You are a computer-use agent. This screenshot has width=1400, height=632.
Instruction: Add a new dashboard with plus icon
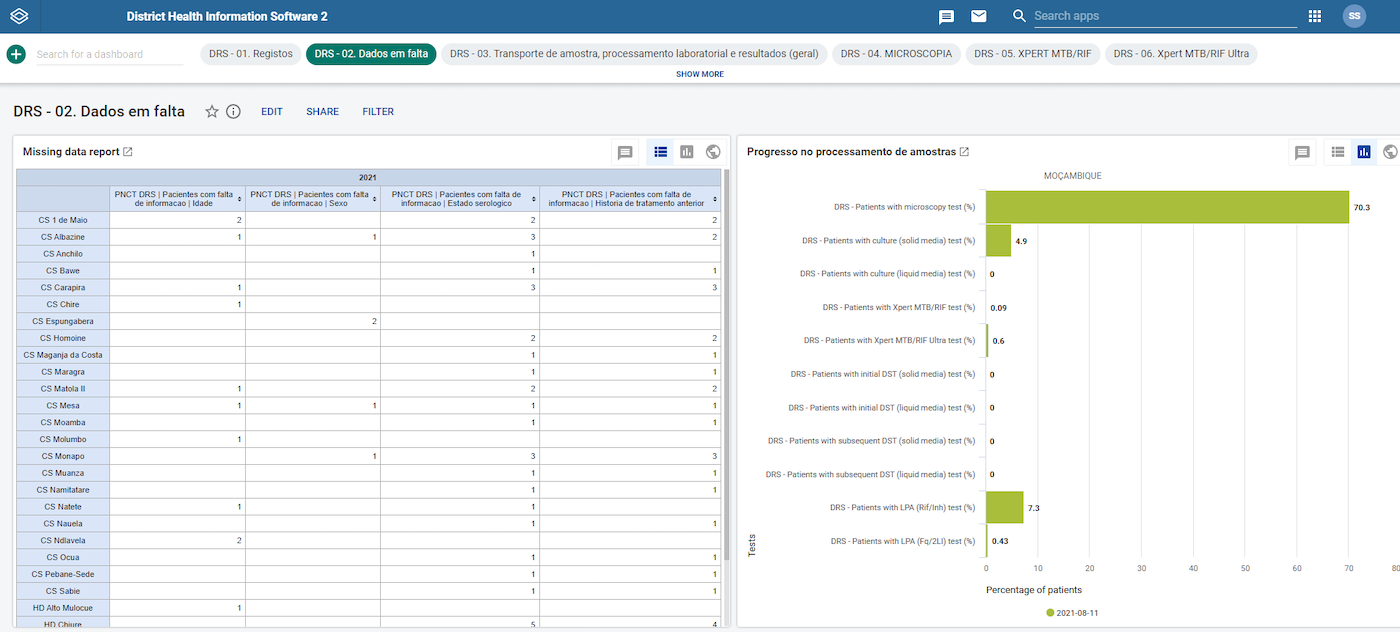(16, 54)
